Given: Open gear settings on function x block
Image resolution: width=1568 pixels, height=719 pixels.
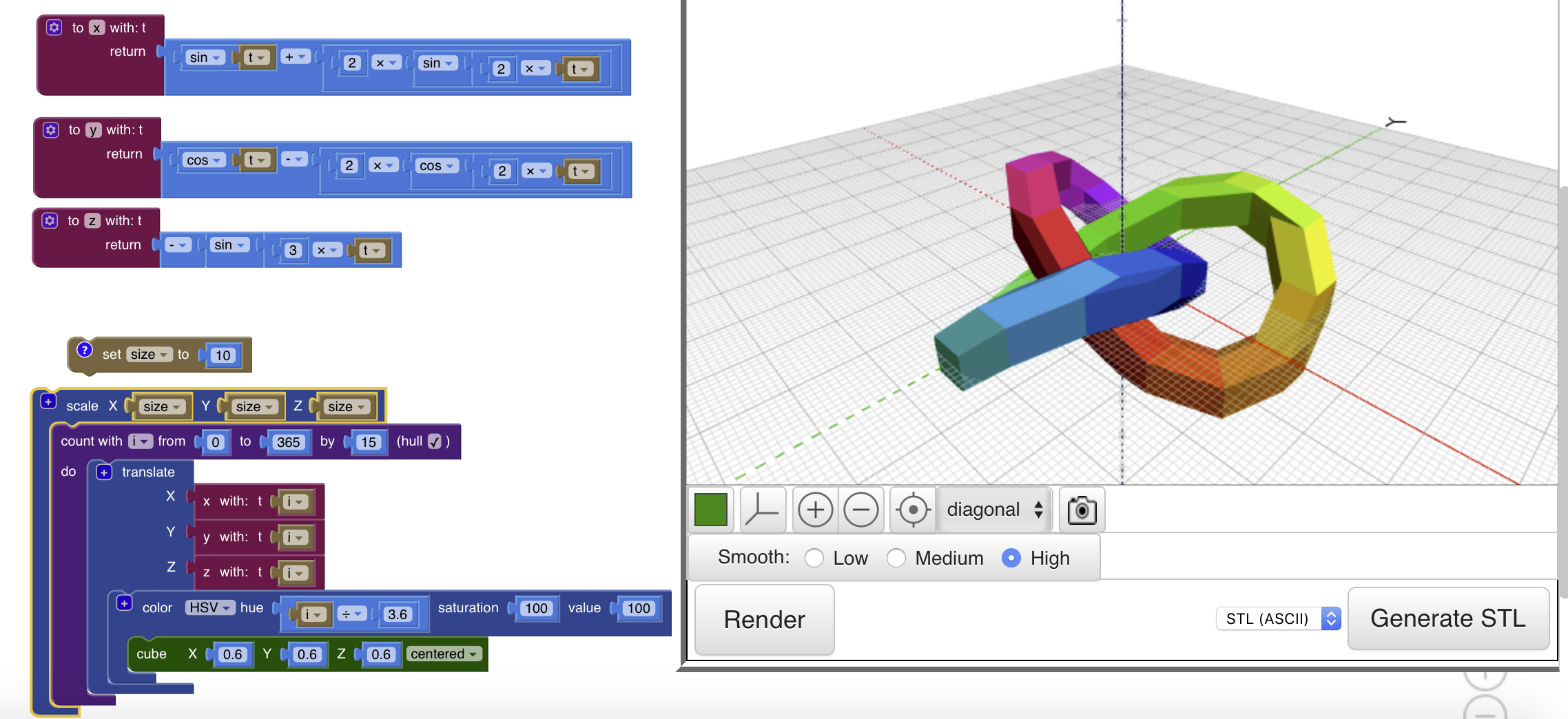Looking at the screenshot, I should pos(54,28).
